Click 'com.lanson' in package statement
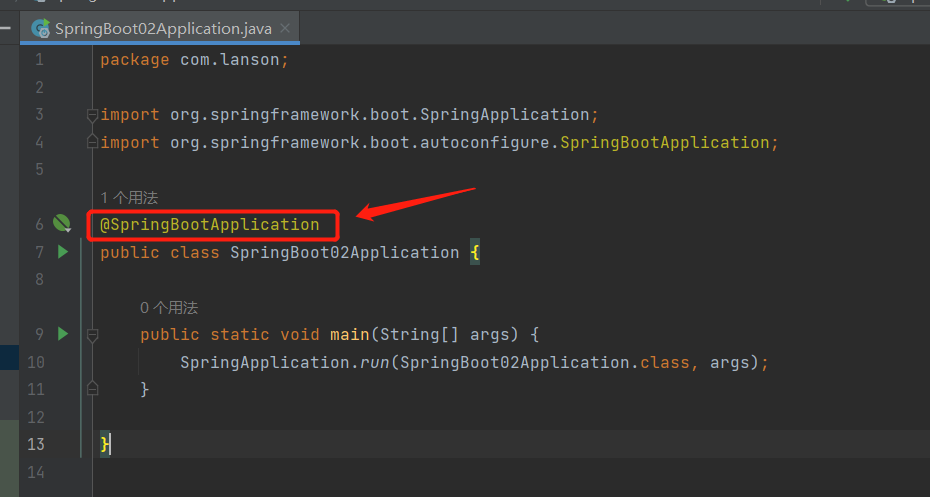This screenshot has width=930, height=497. [230, 60]
